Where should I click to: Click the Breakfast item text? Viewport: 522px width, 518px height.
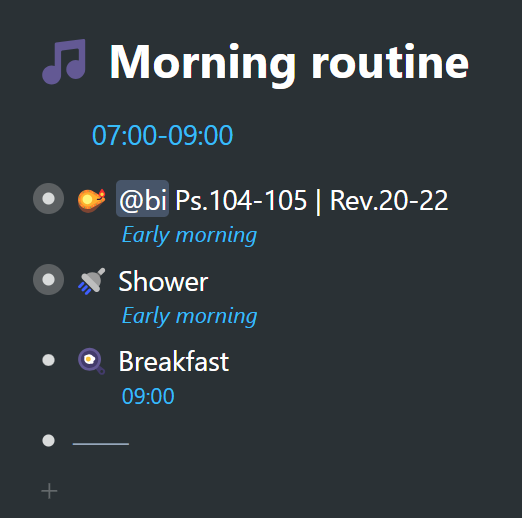[174, 361]
